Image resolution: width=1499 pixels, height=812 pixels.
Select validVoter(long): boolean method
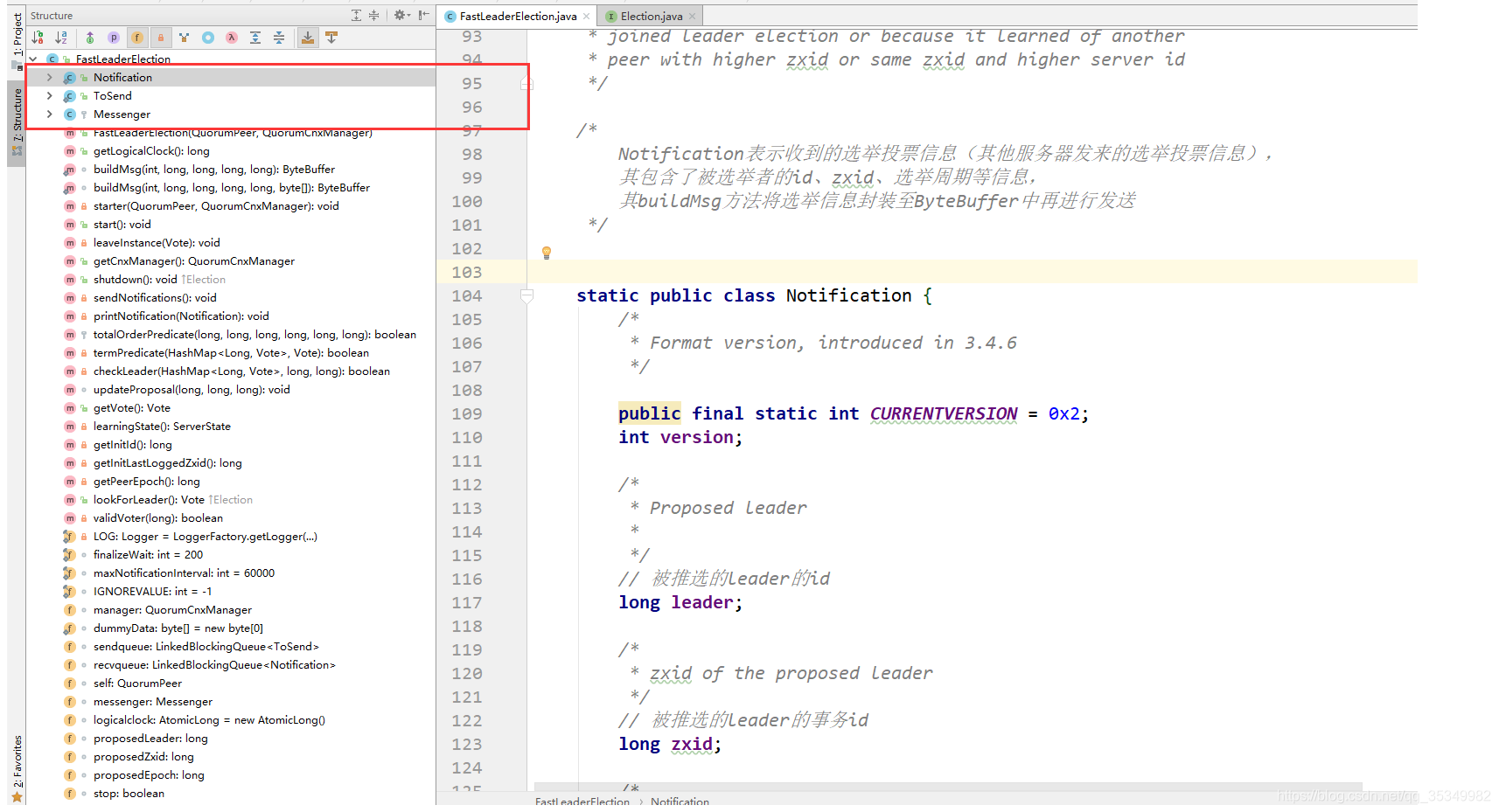pyautogui.click(x=158, y=518)
